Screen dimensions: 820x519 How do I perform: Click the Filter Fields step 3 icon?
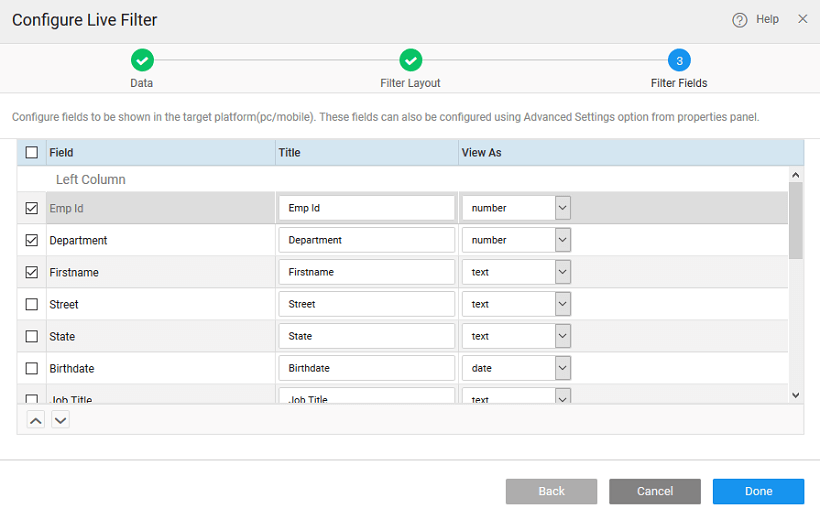point(679,60)
